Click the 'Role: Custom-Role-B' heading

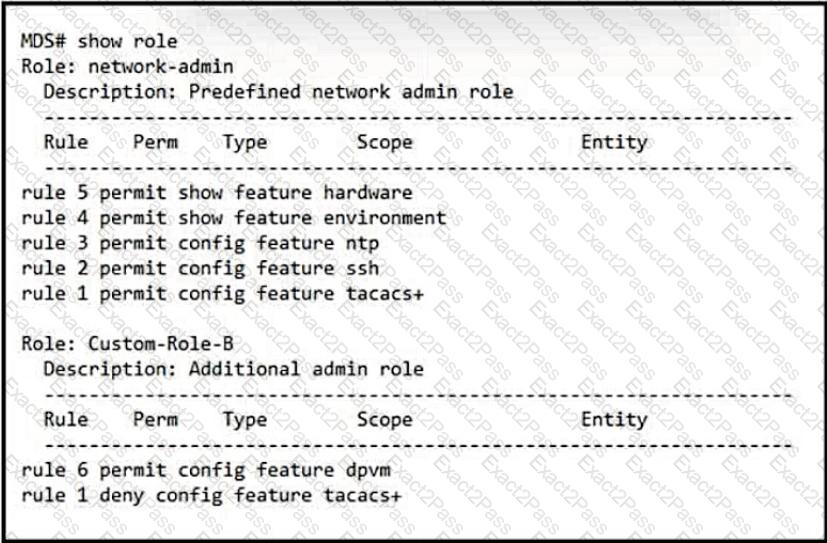(127, 344)
